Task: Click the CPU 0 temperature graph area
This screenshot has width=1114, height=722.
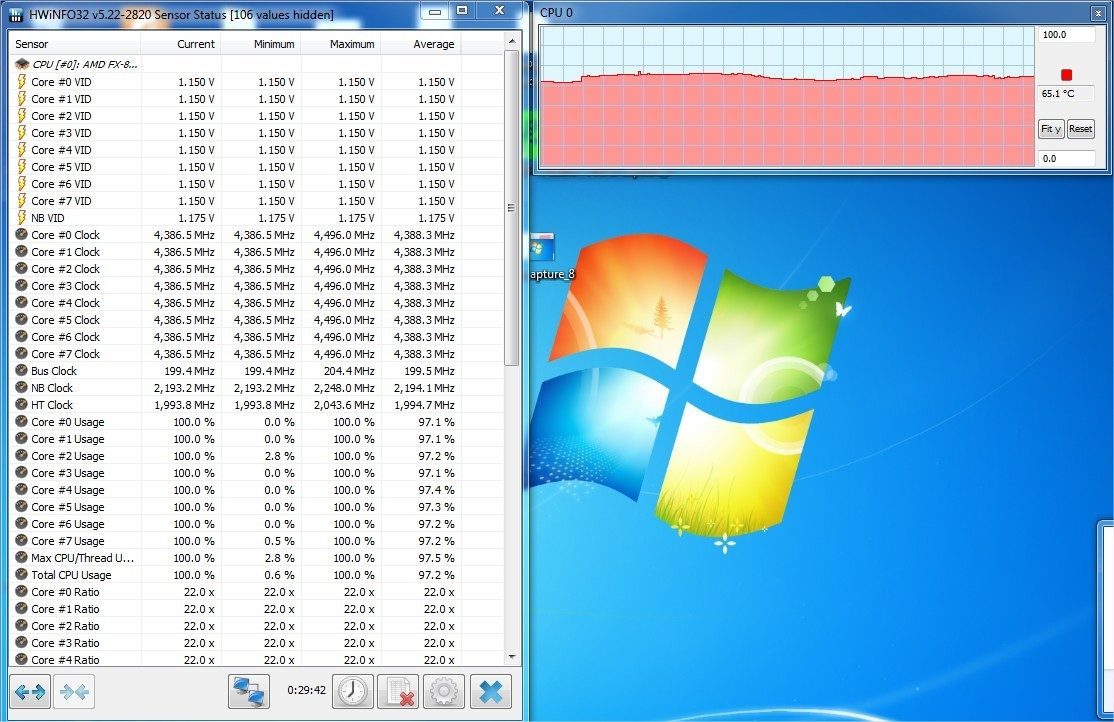Action: tap(786, 97)
